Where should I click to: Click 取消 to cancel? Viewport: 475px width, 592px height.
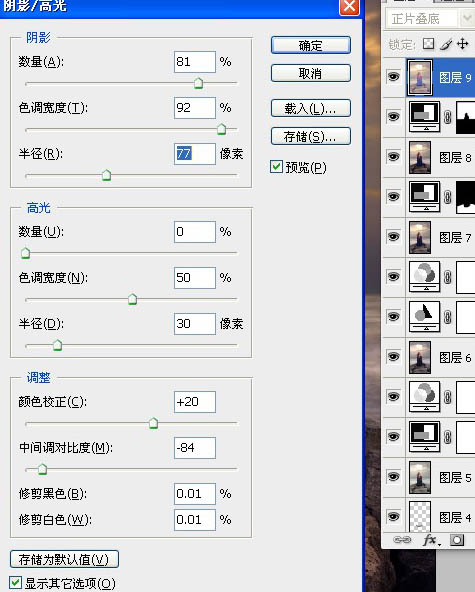pyautogui.click(x=311, y=73)
